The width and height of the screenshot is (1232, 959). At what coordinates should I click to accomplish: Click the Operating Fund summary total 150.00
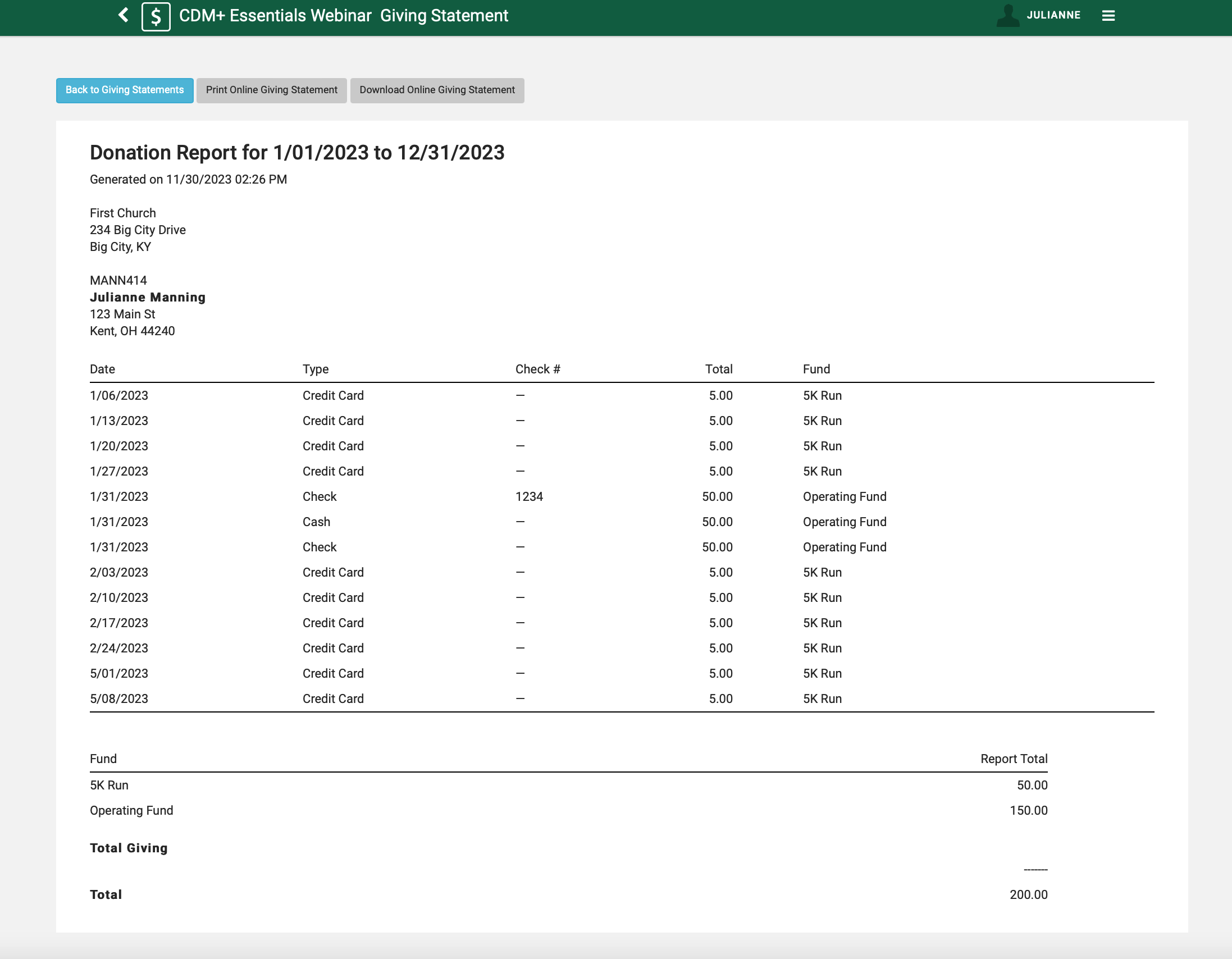point(1028,811)
